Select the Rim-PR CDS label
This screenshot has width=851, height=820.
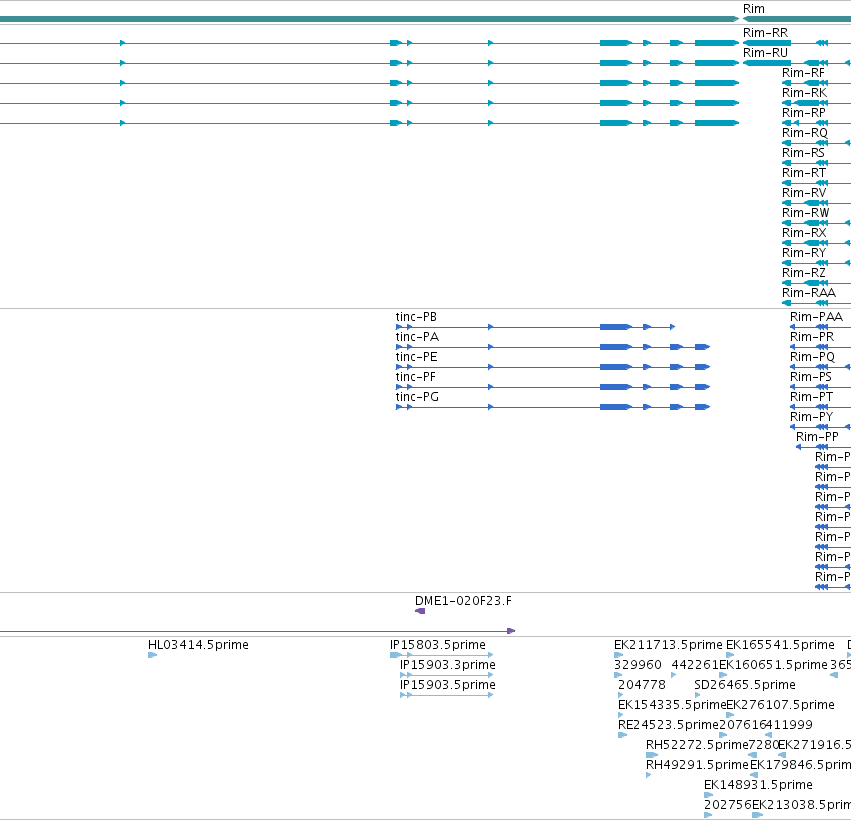pyautogui.click(x=811, y=337)
